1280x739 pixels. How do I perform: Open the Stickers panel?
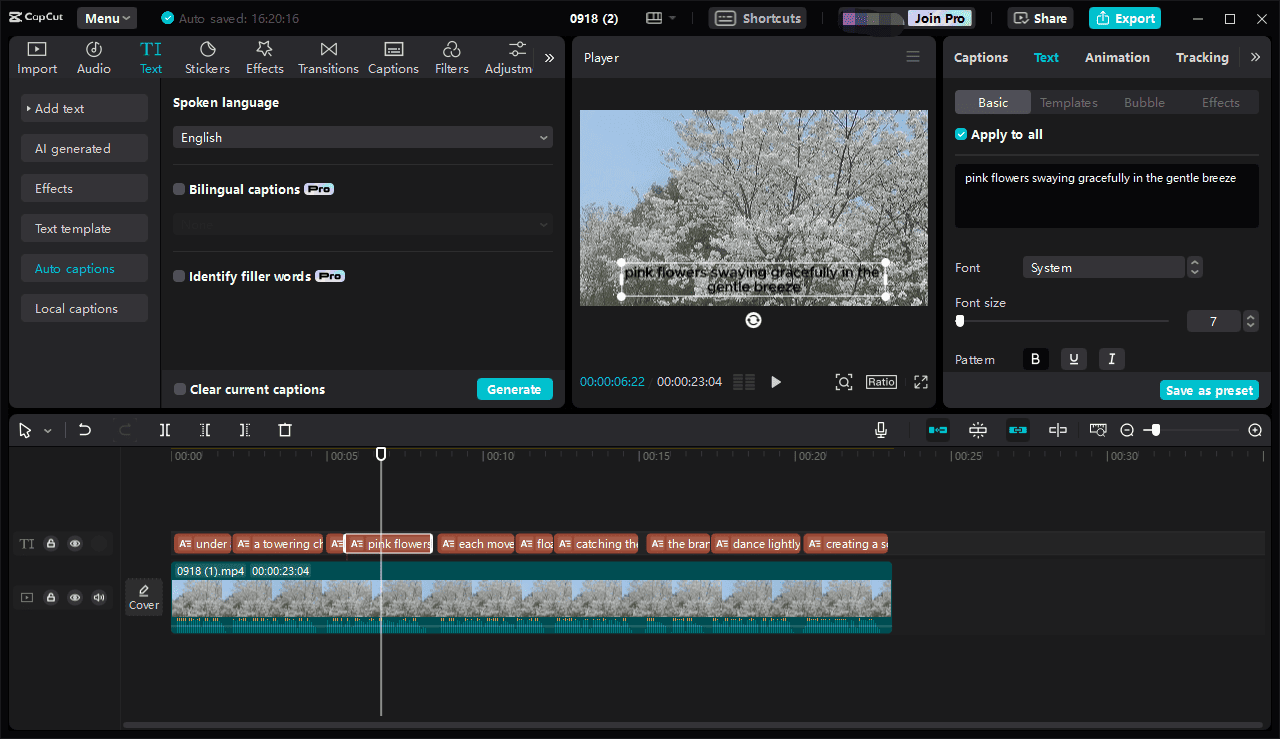point(207,58)
